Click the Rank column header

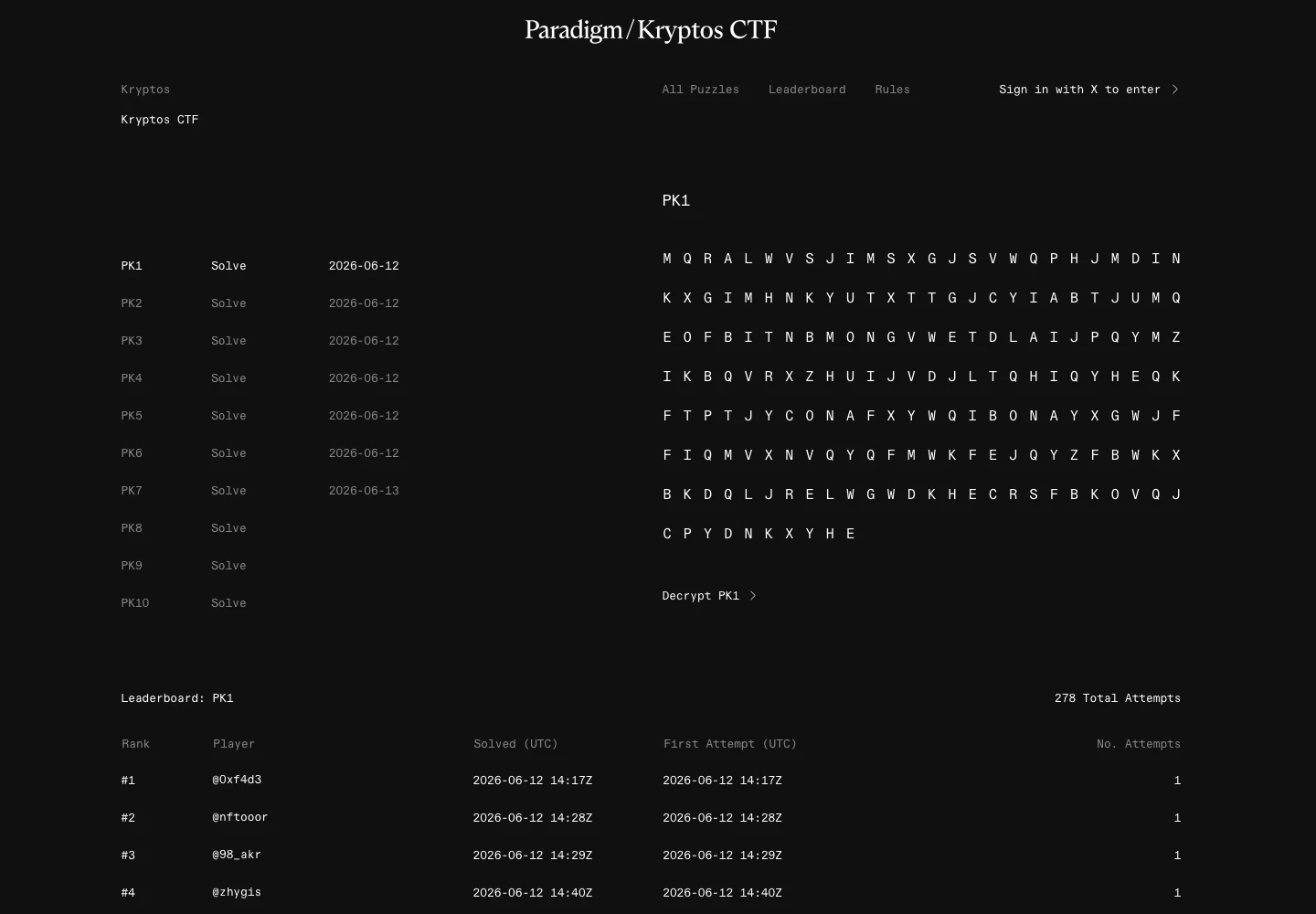[135, 744]
